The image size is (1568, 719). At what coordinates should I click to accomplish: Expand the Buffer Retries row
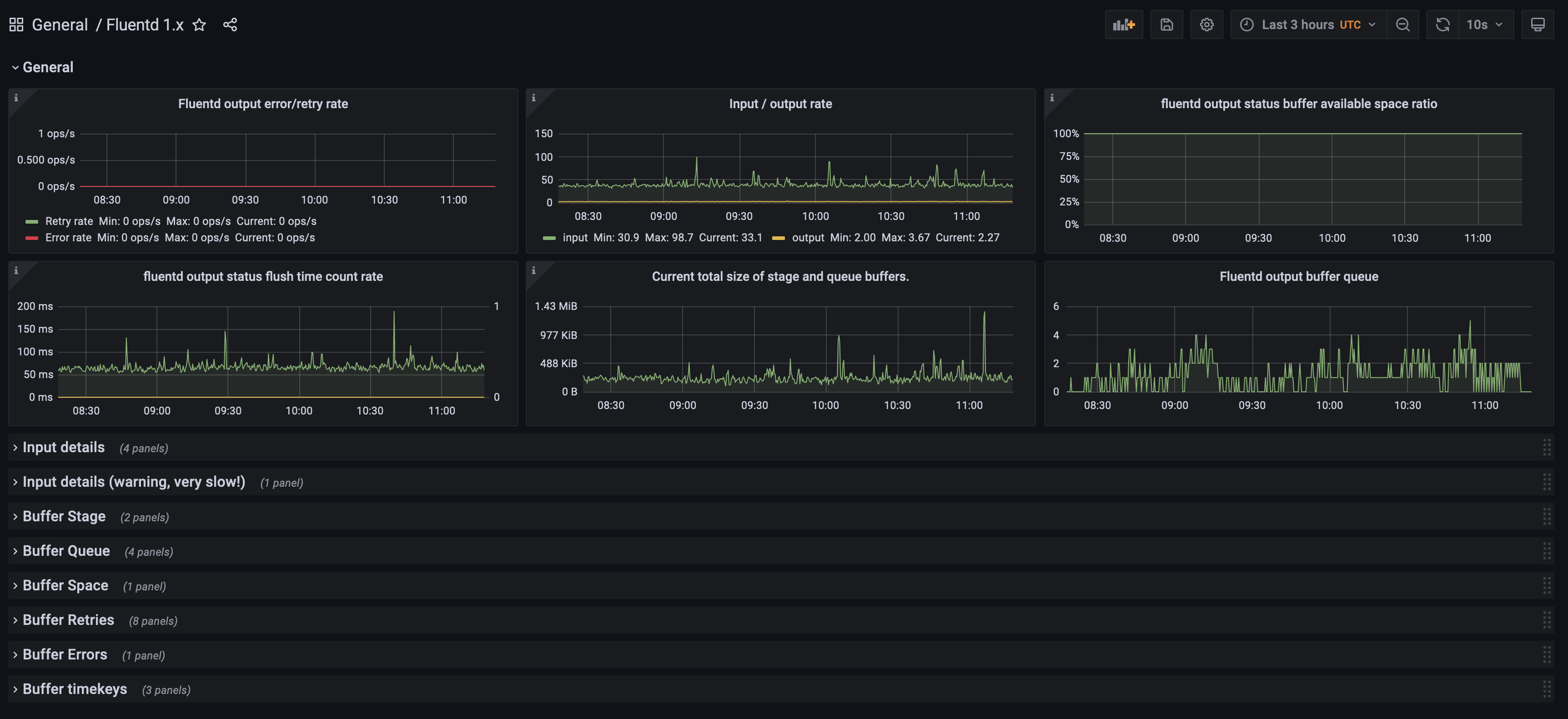point(63,620)
